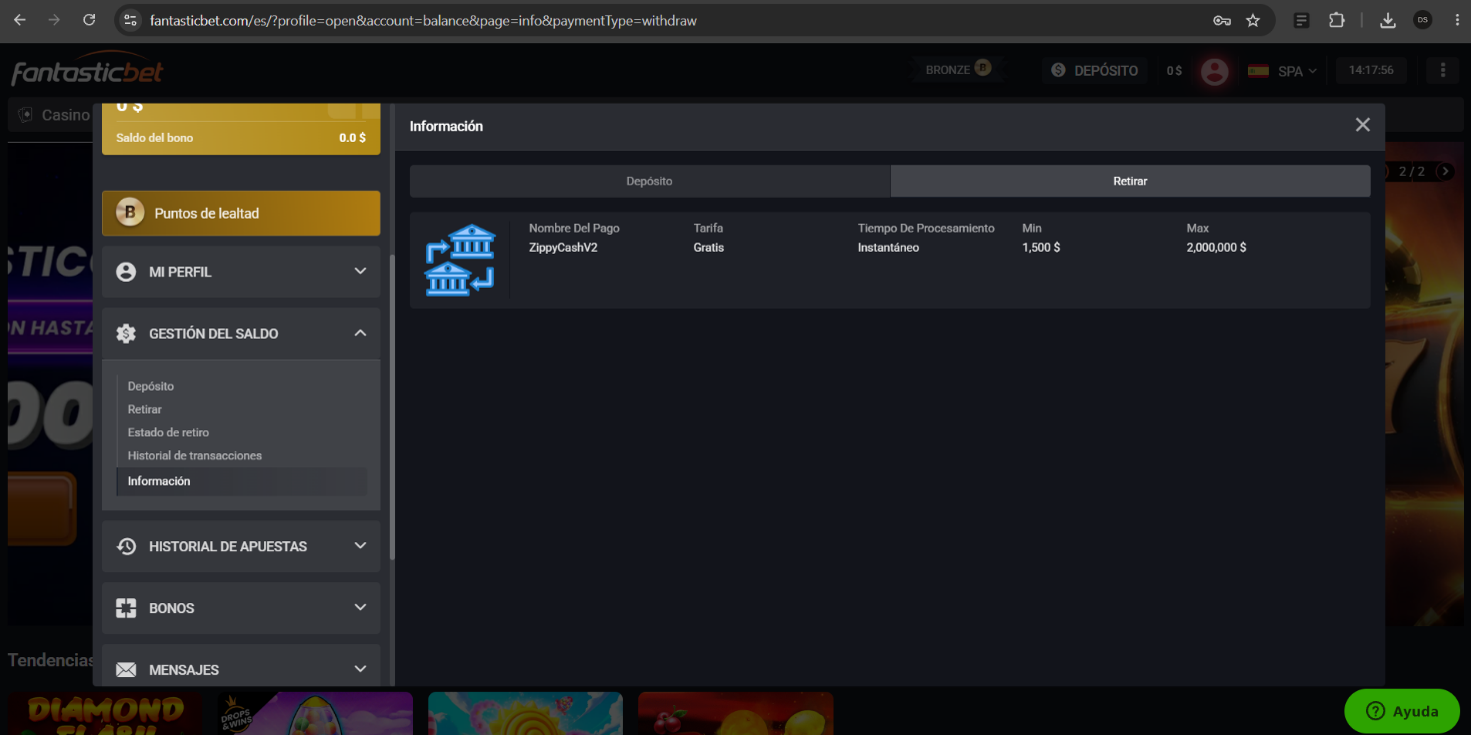Expand the MI PERFIL section

[x=241, y=272]
